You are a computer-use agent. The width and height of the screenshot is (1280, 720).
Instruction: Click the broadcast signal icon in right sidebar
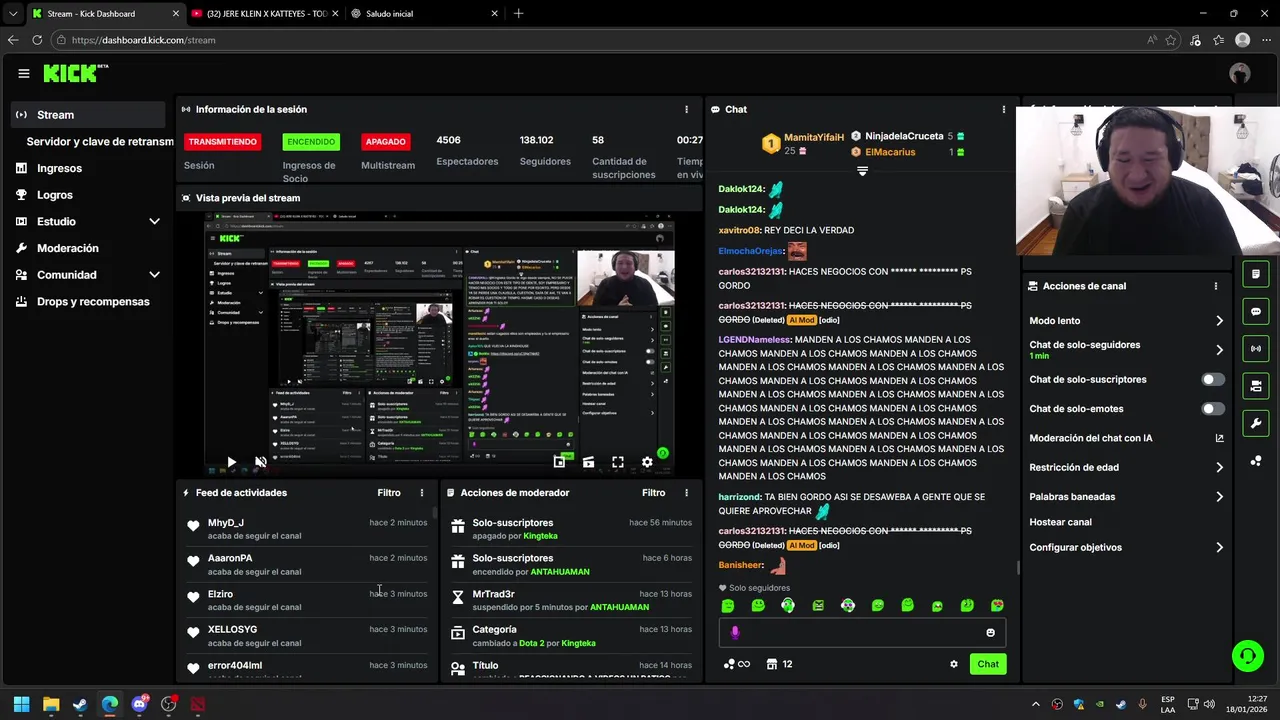click(1256, 348)
